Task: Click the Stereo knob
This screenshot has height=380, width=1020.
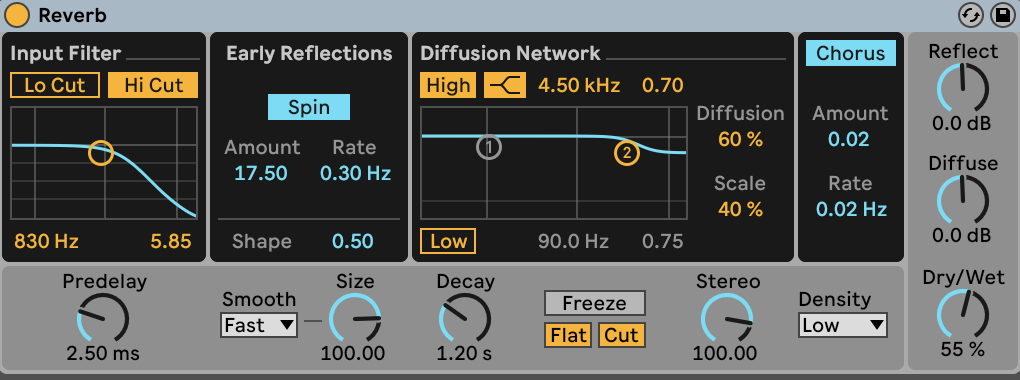Action: pos(727,319)
